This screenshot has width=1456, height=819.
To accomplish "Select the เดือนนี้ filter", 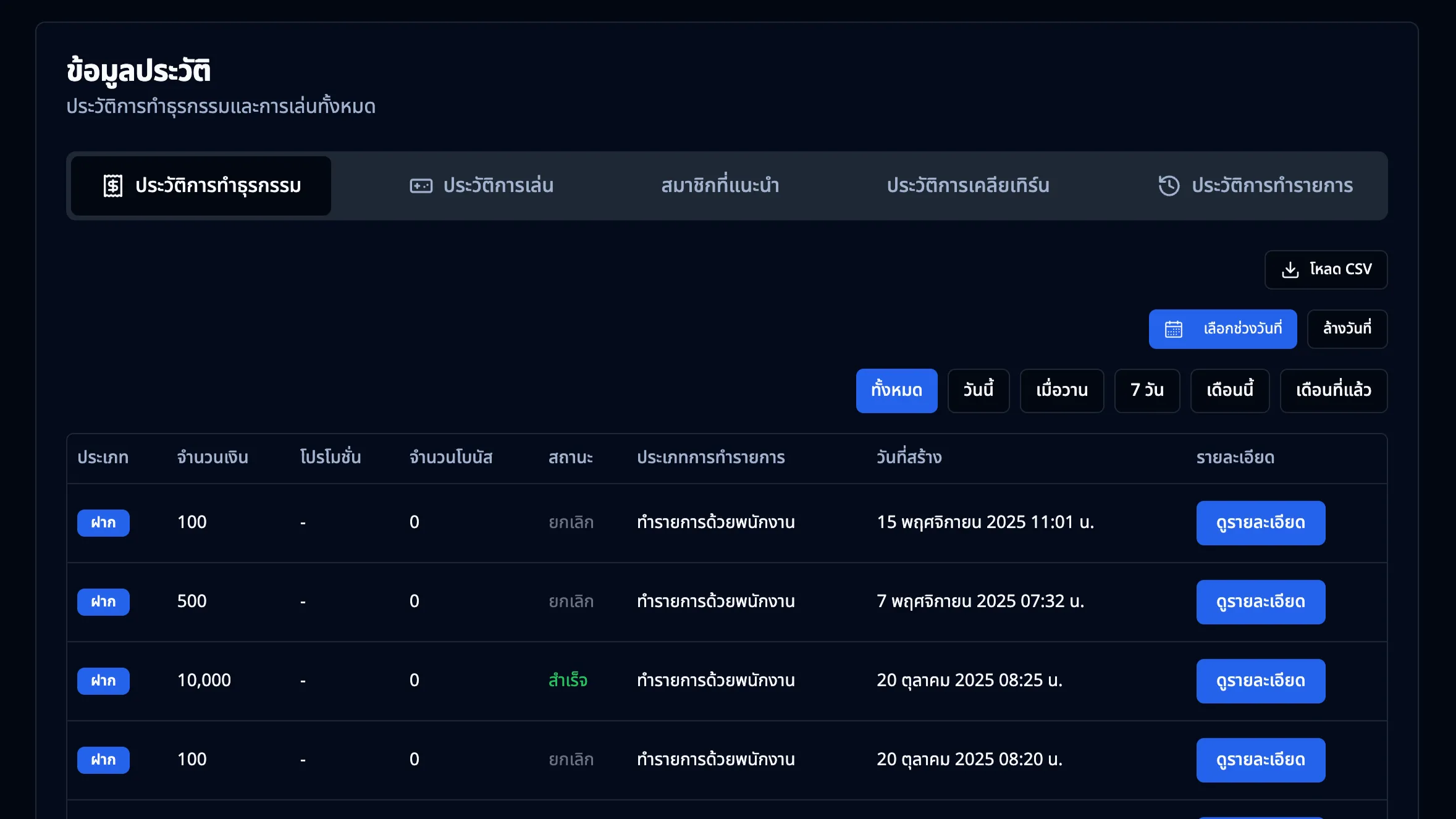I will [x=1229, y=390].
